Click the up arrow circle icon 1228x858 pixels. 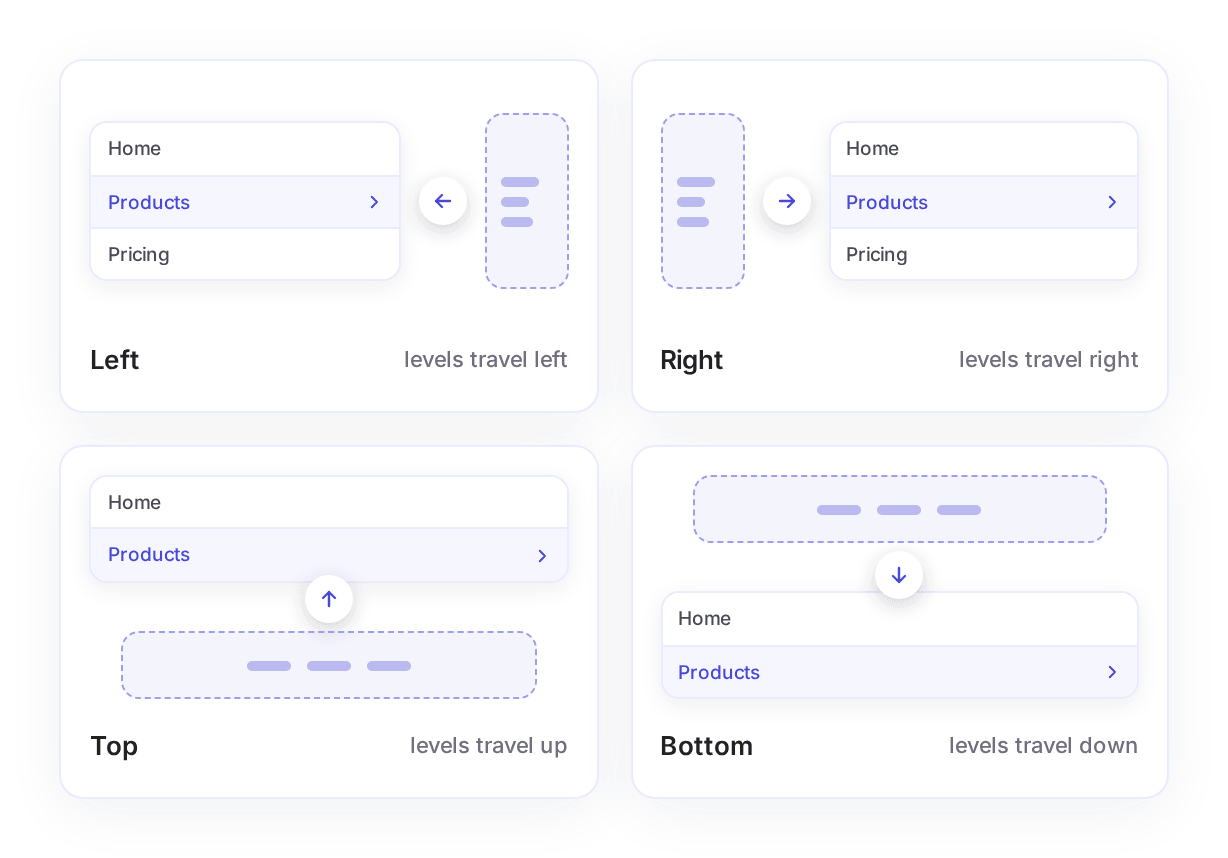329,599
